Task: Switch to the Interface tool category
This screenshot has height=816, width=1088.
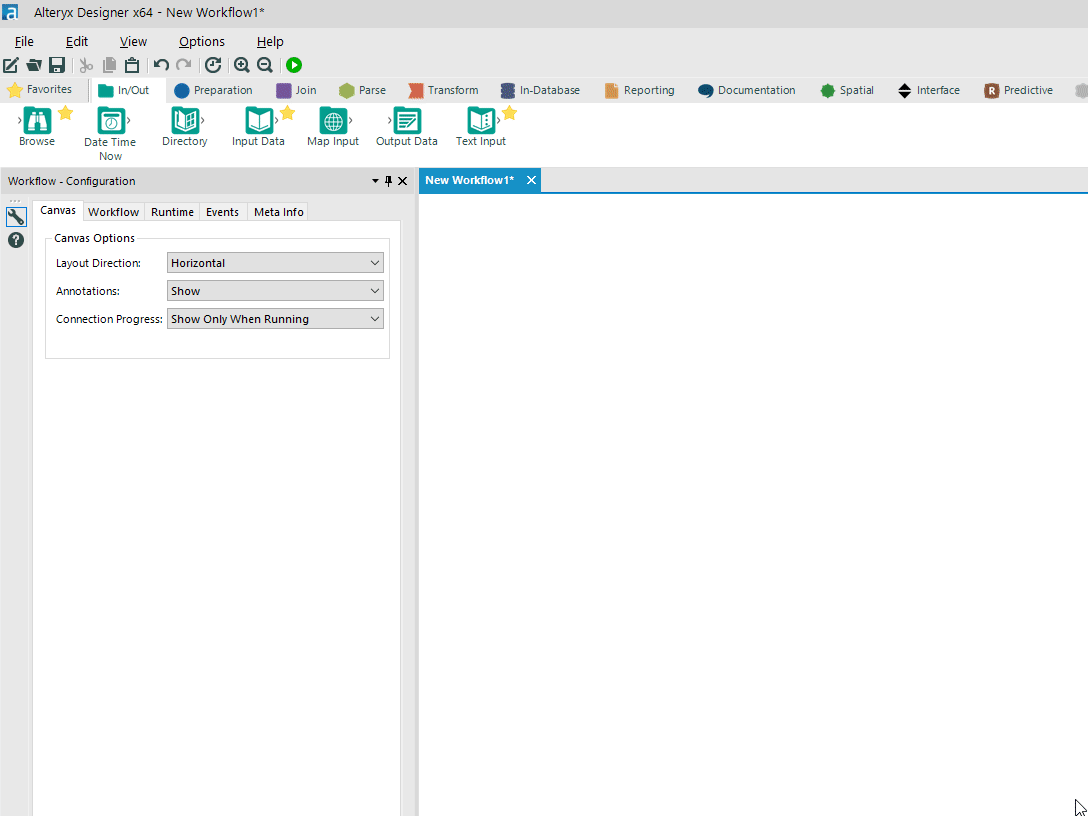Action: 929,90
